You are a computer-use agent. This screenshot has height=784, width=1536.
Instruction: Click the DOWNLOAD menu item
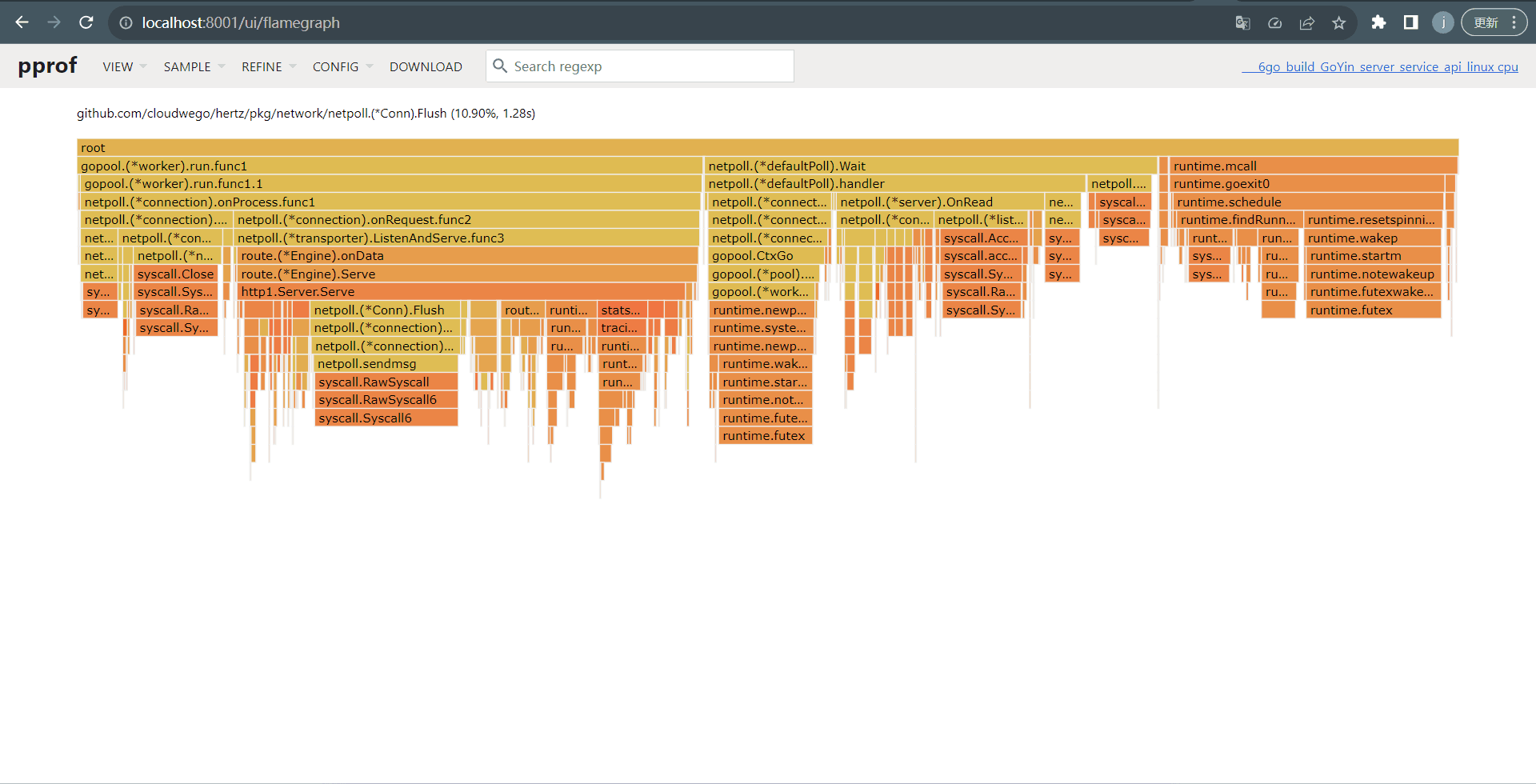click(x=426, y=66)
